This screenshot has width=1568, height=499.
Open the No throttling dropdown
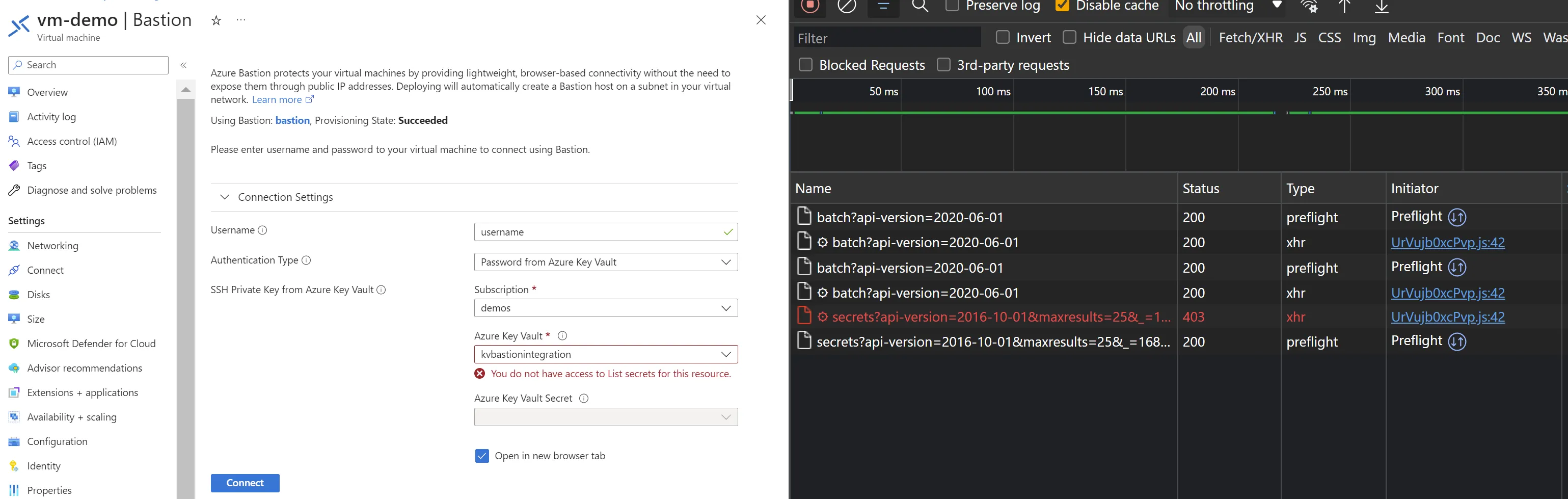(1228, 6)
